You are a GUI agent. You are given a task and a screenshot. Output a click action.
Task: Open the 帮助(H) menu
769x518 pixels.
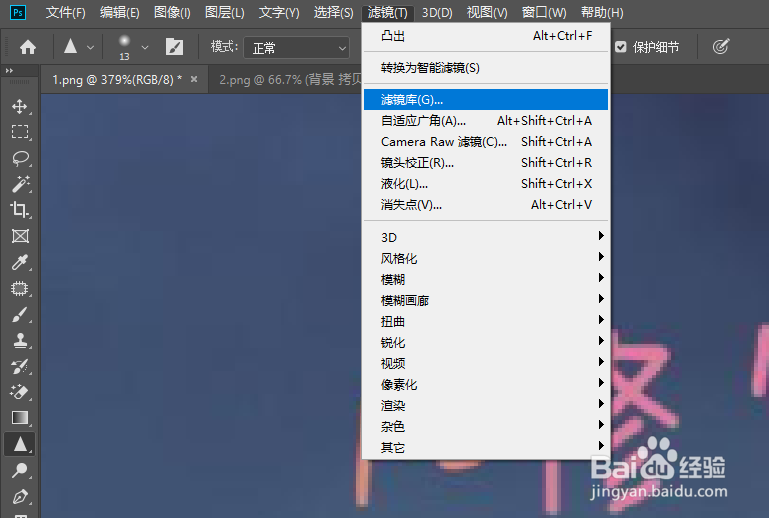pos(602,12)
